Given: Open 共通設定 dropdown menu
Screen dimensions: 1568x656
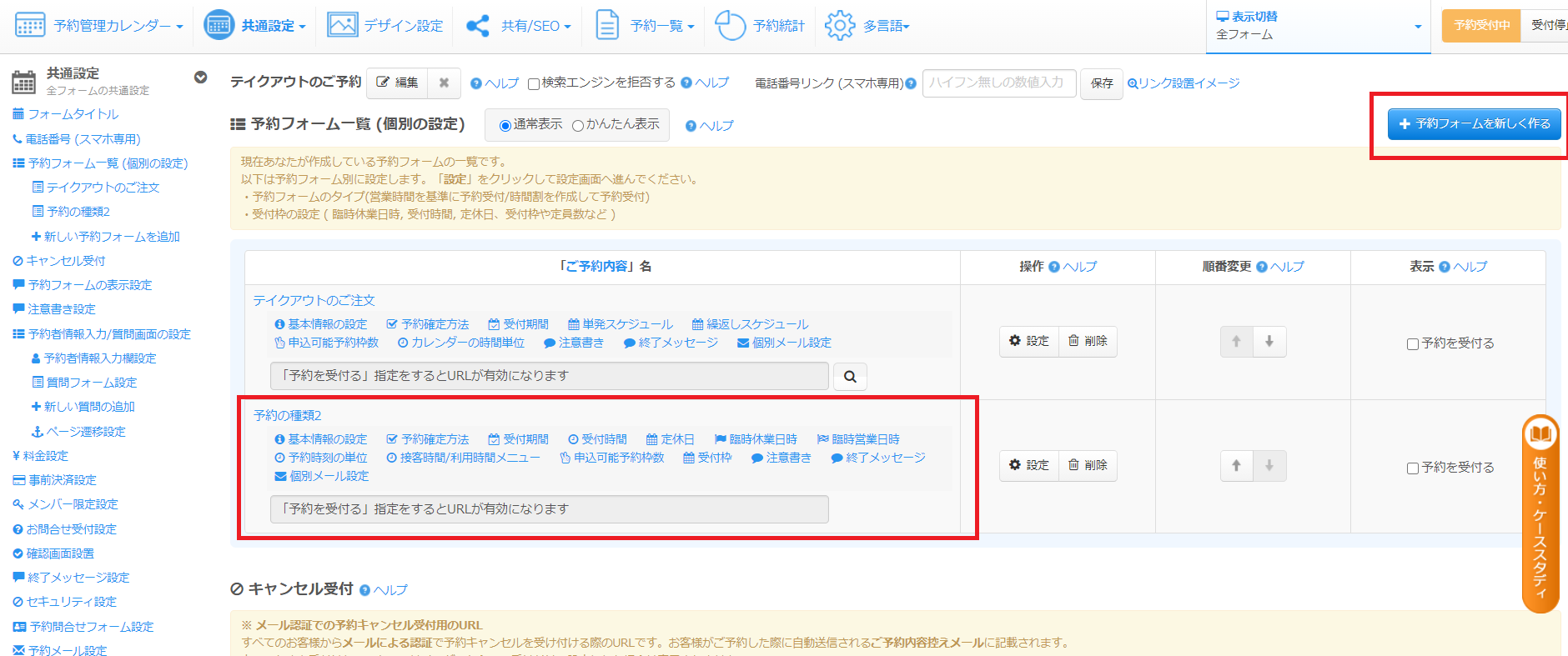Looking at the screenshot, I should [x=254, y=26].
